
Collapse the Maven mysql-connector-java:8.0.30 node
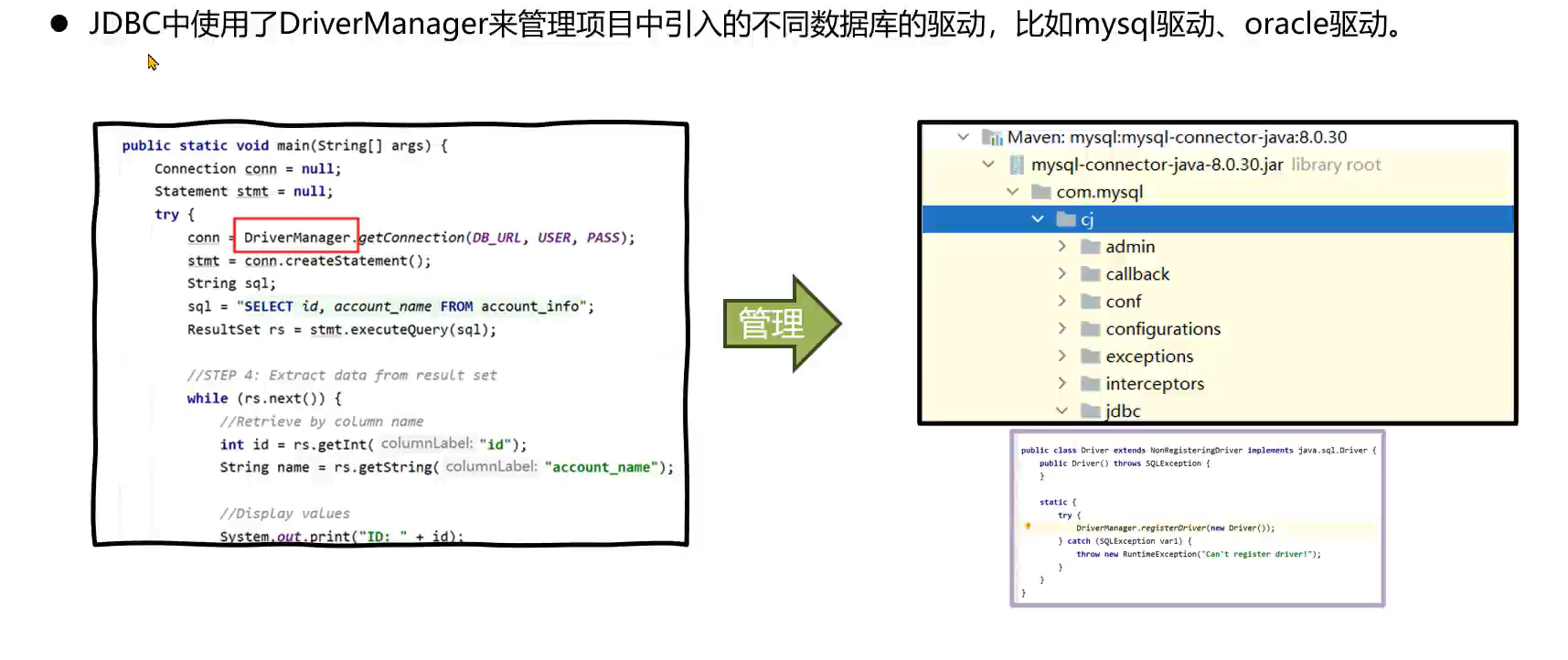tap(963, 137)
